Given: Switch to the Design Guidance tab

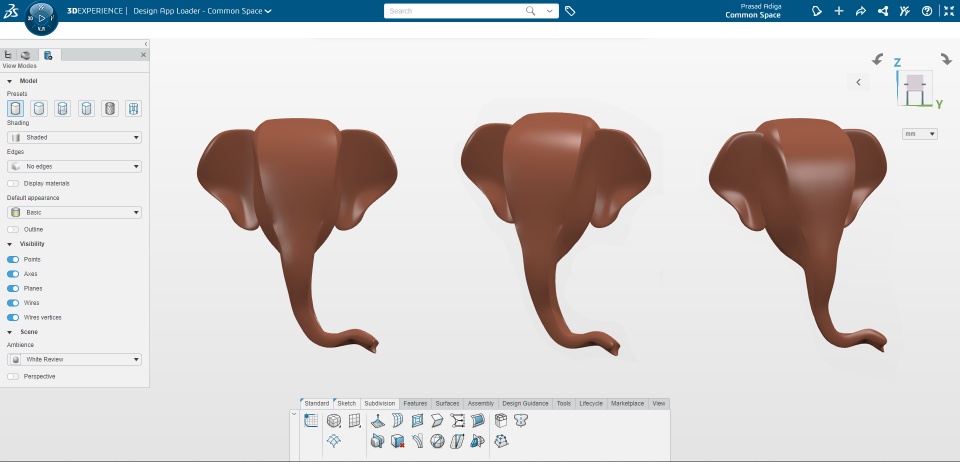Looking at the screenshot, I should click(x=525, y=403).
